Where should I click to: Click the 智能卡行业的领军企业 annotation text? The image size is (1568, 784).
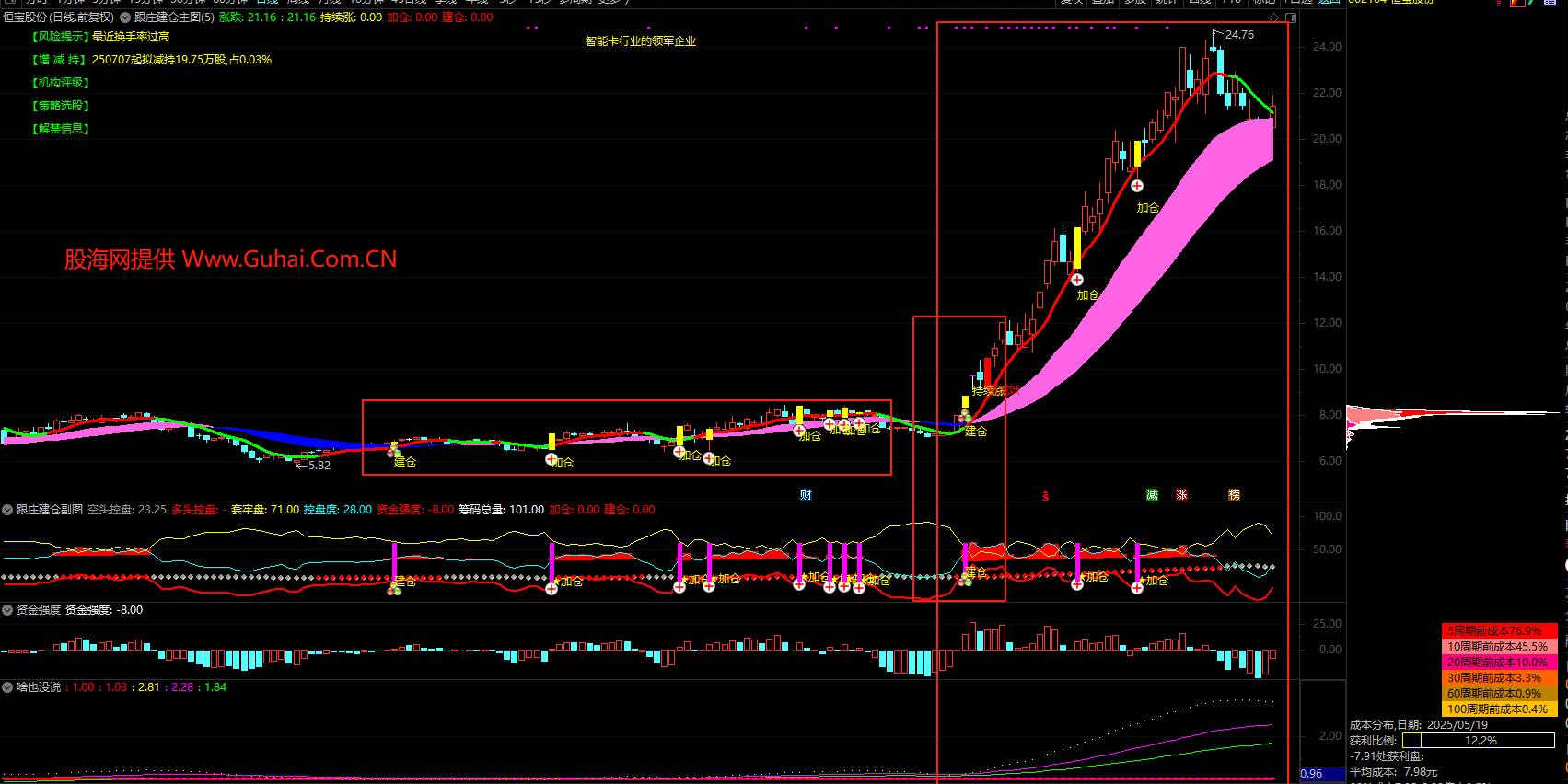point(641,41)
